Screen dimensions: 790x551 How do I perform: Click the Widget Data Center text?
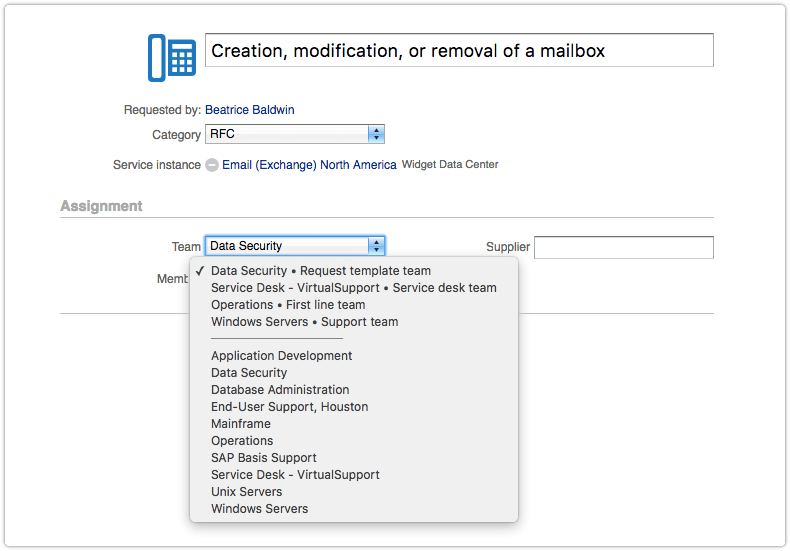tap(450, 165)
